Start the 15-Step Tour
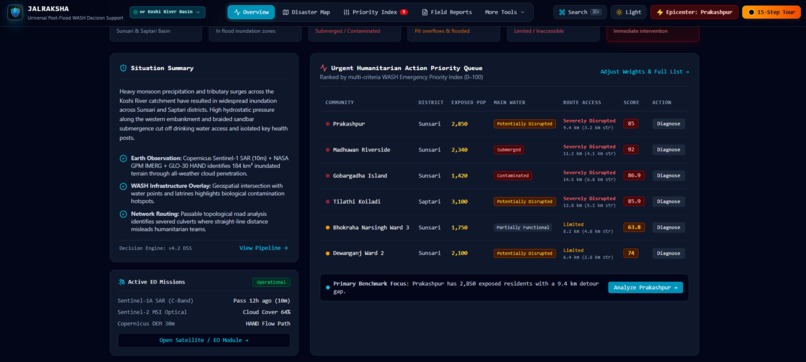Viewport: 806px width, 362px height. [x=771, y=12]
